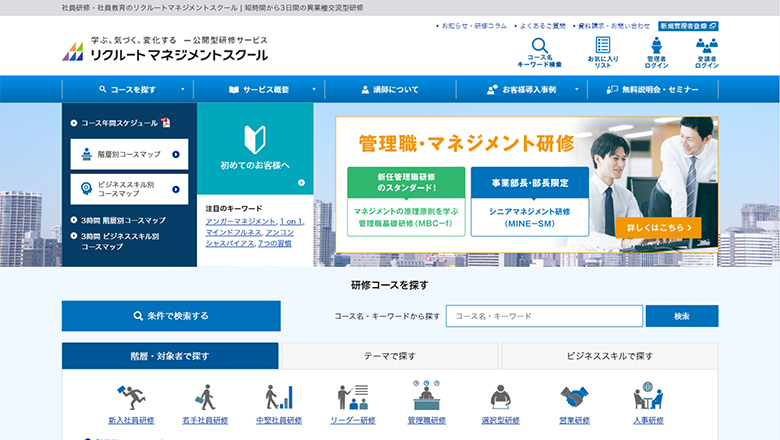Open the コース年間スケジュール link

tap(119, 123)
